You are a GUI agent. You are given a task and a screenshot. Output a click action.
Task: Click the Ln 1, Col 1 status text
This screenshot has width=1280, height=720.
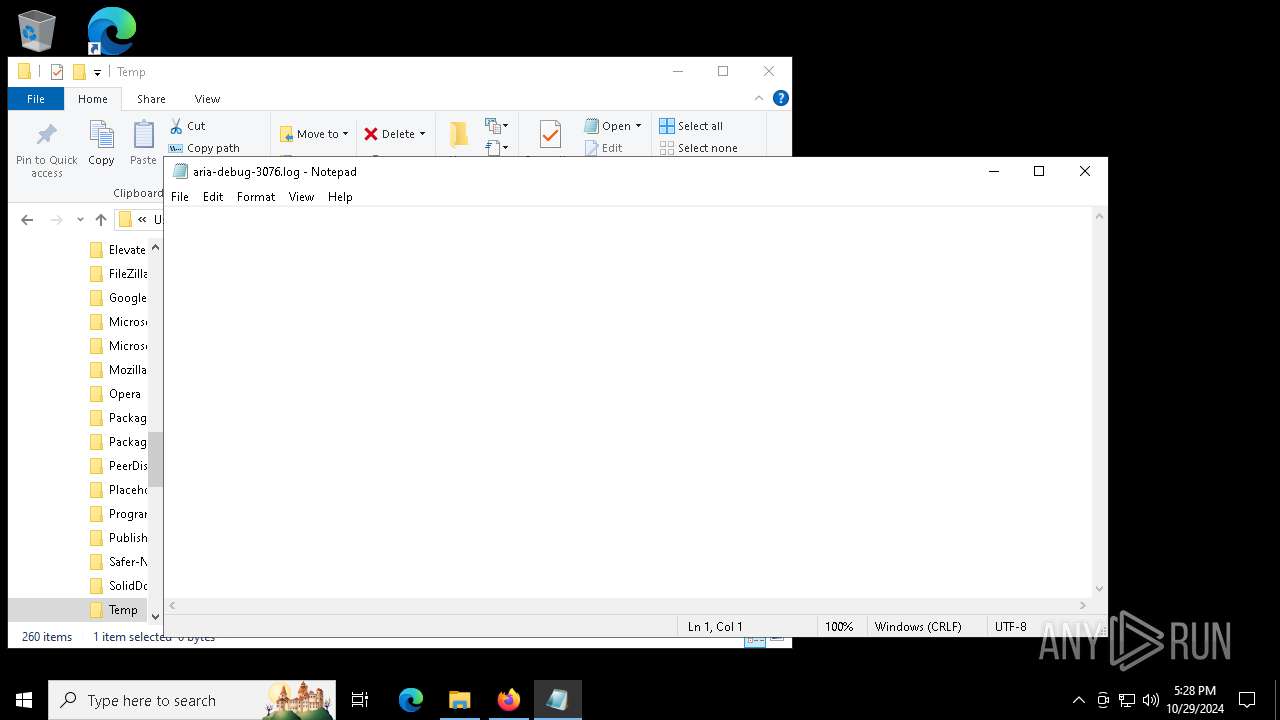tap(715, 627)
